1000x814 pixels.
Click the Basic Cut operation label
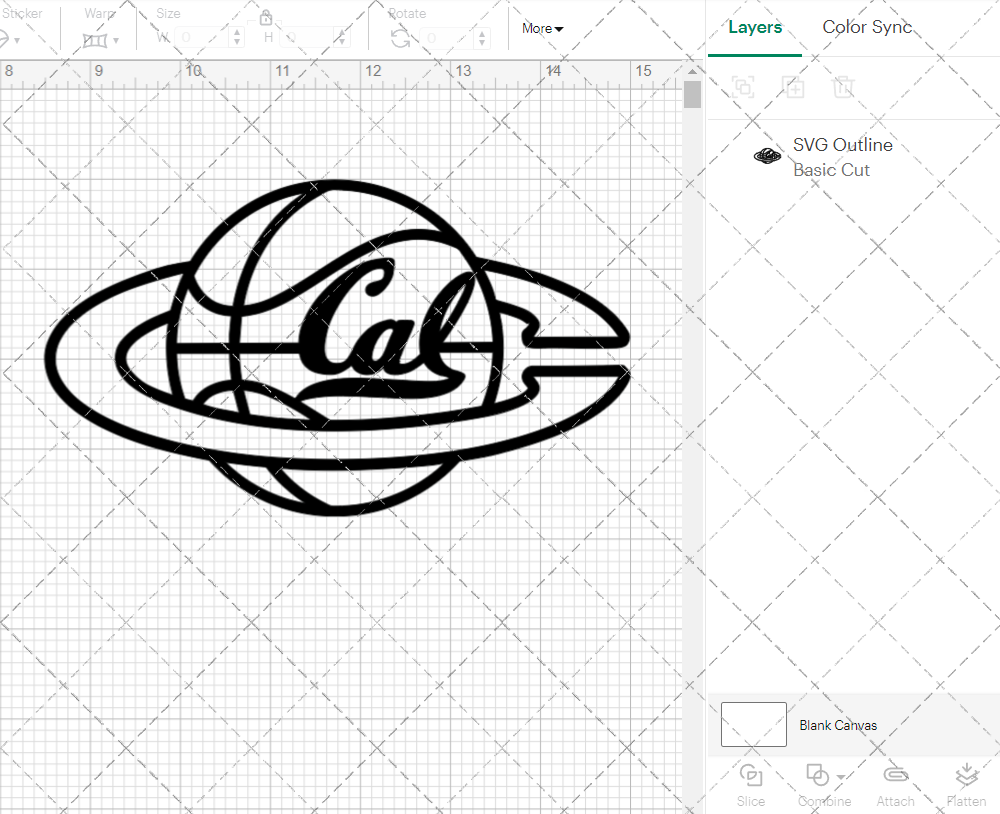831,170
